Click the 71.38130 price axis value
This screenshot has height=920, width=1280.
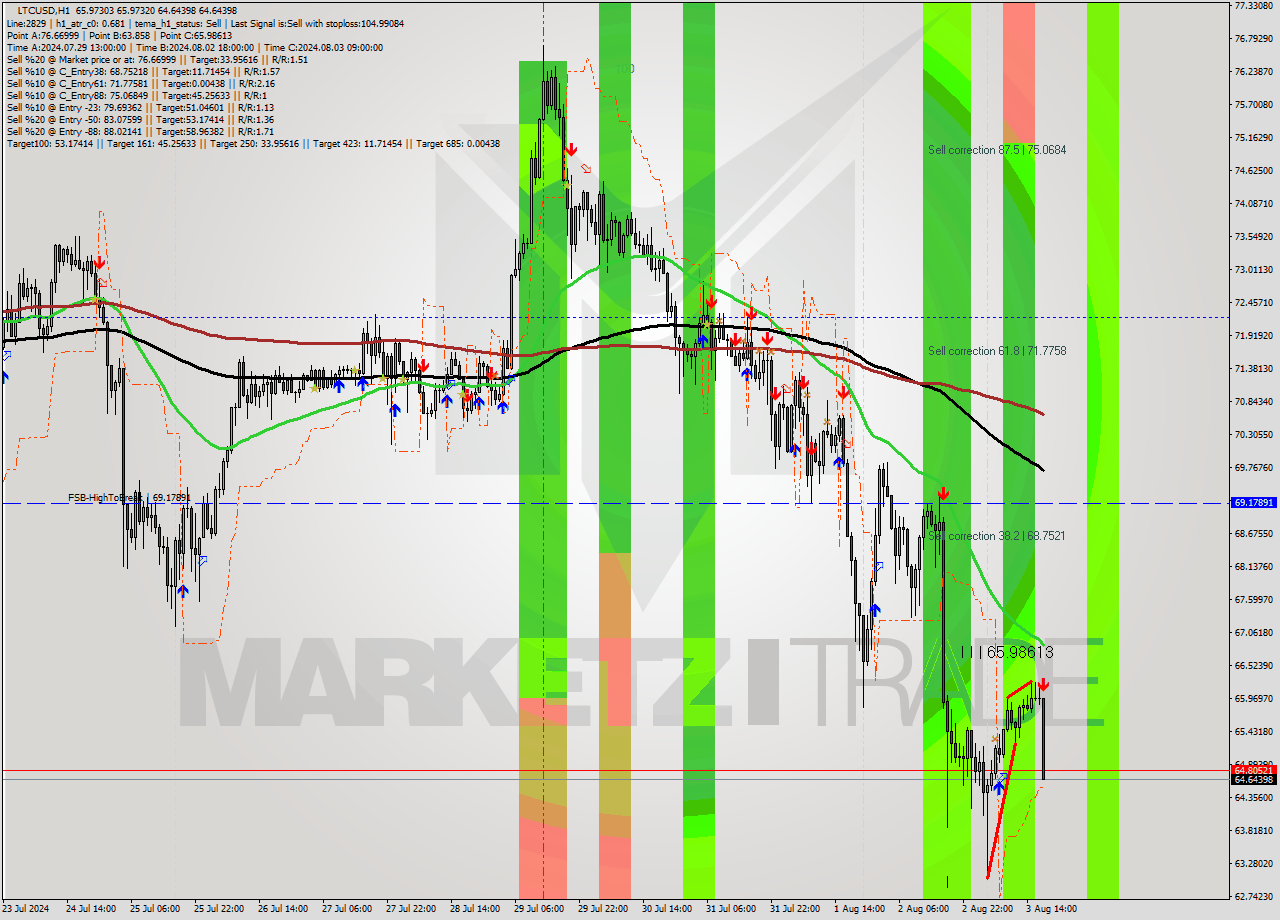(1253, 369)
